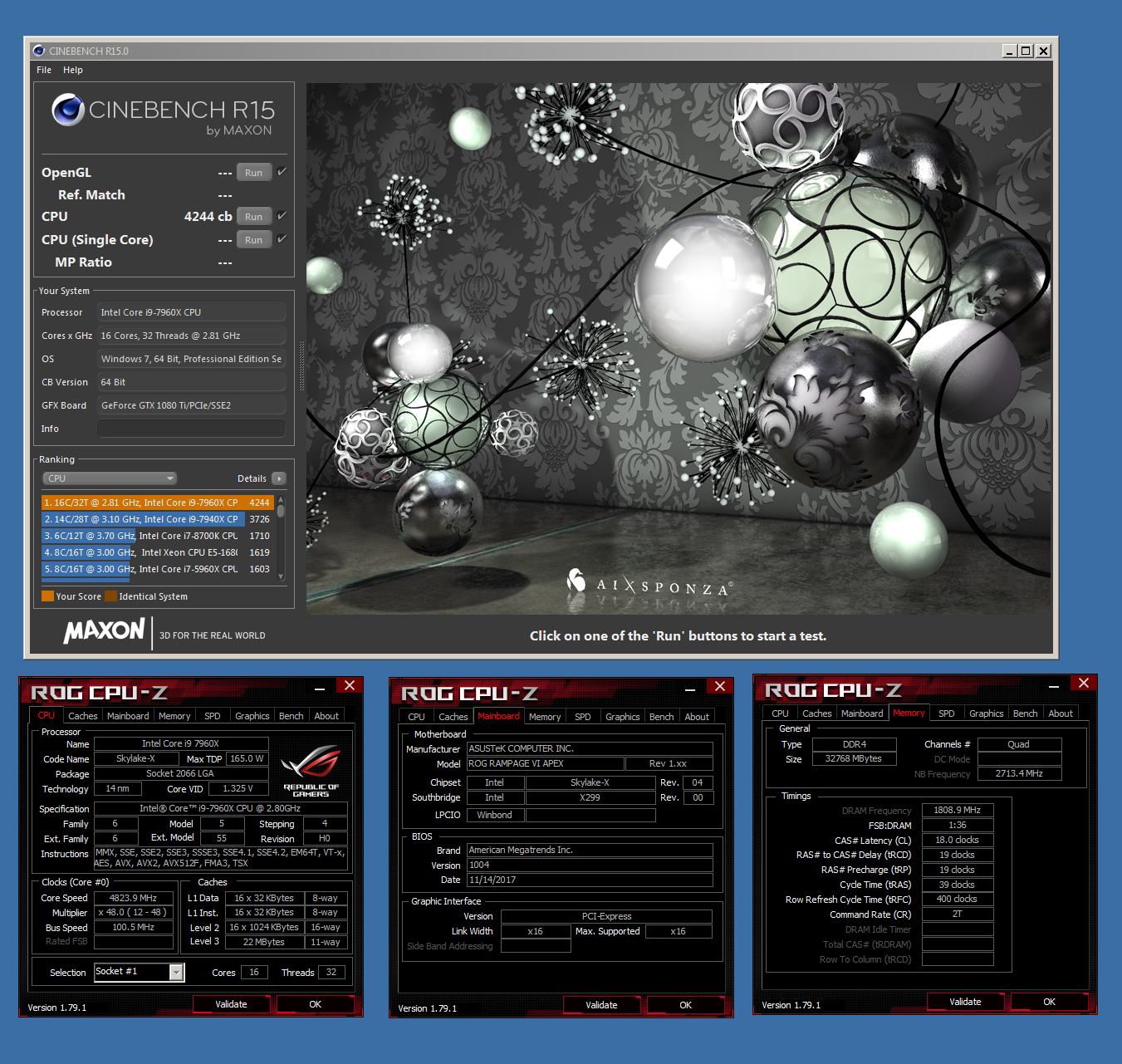Open Caches tab in middle CPU-Z window
The image size is (1122, 1064).
tap(453, 717)
